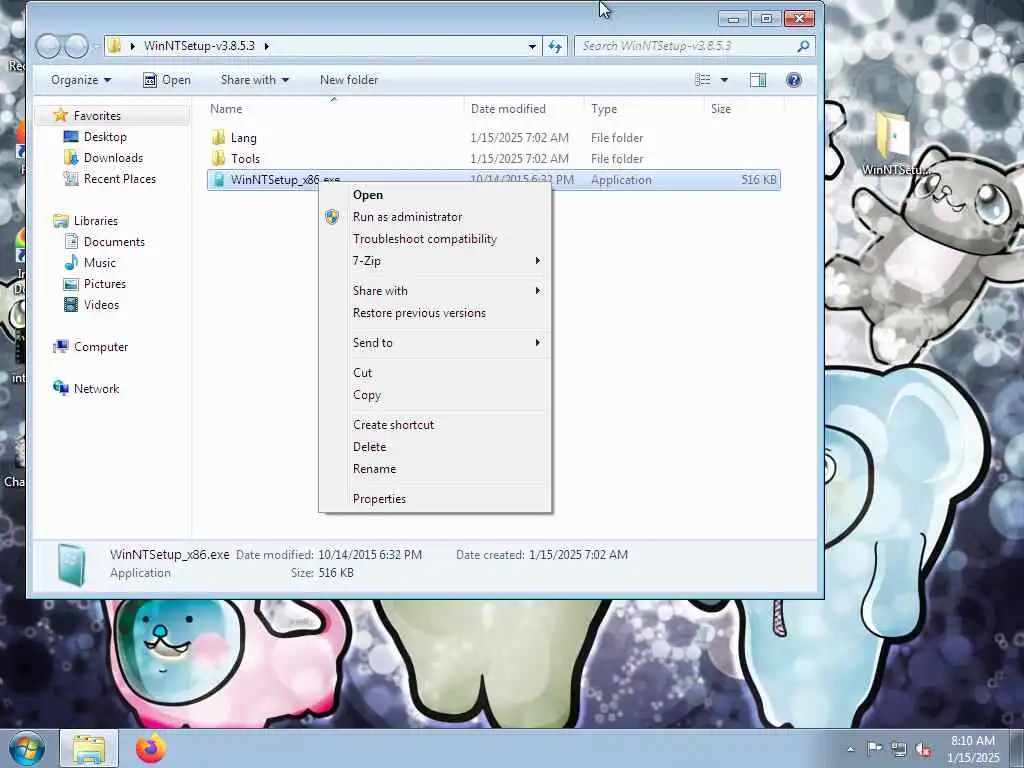Click the New folder button
Image resolution: width=1024 pixels, height=768 pixels.
(x=349, y=80)
